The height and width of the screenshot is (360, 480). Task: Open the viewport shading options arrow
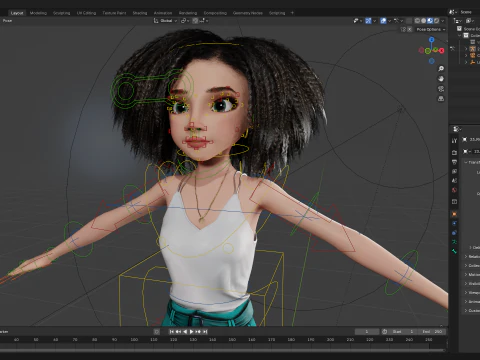pyautogui.click(x=443, y=21)
